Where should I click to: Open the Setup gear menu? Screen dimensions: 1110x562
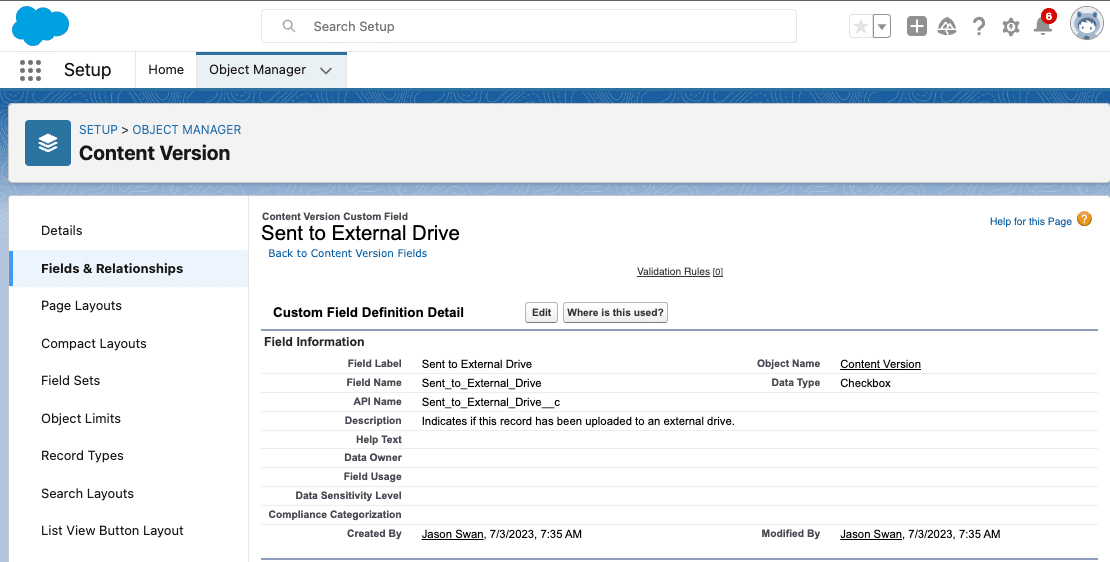[x=1011, y=27]
